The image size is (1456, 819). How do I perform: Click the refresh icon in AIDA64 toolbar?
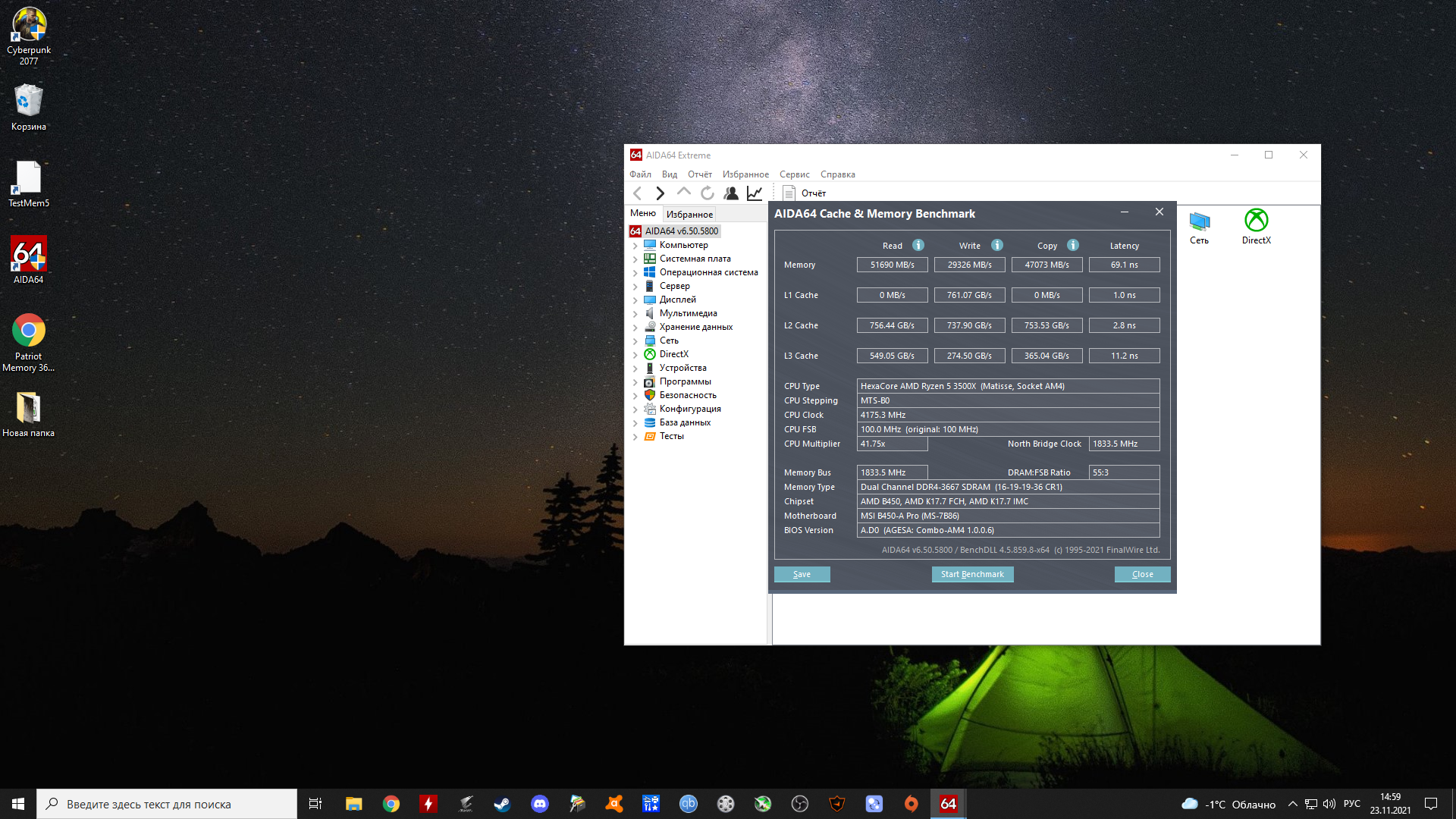(707, 193)
